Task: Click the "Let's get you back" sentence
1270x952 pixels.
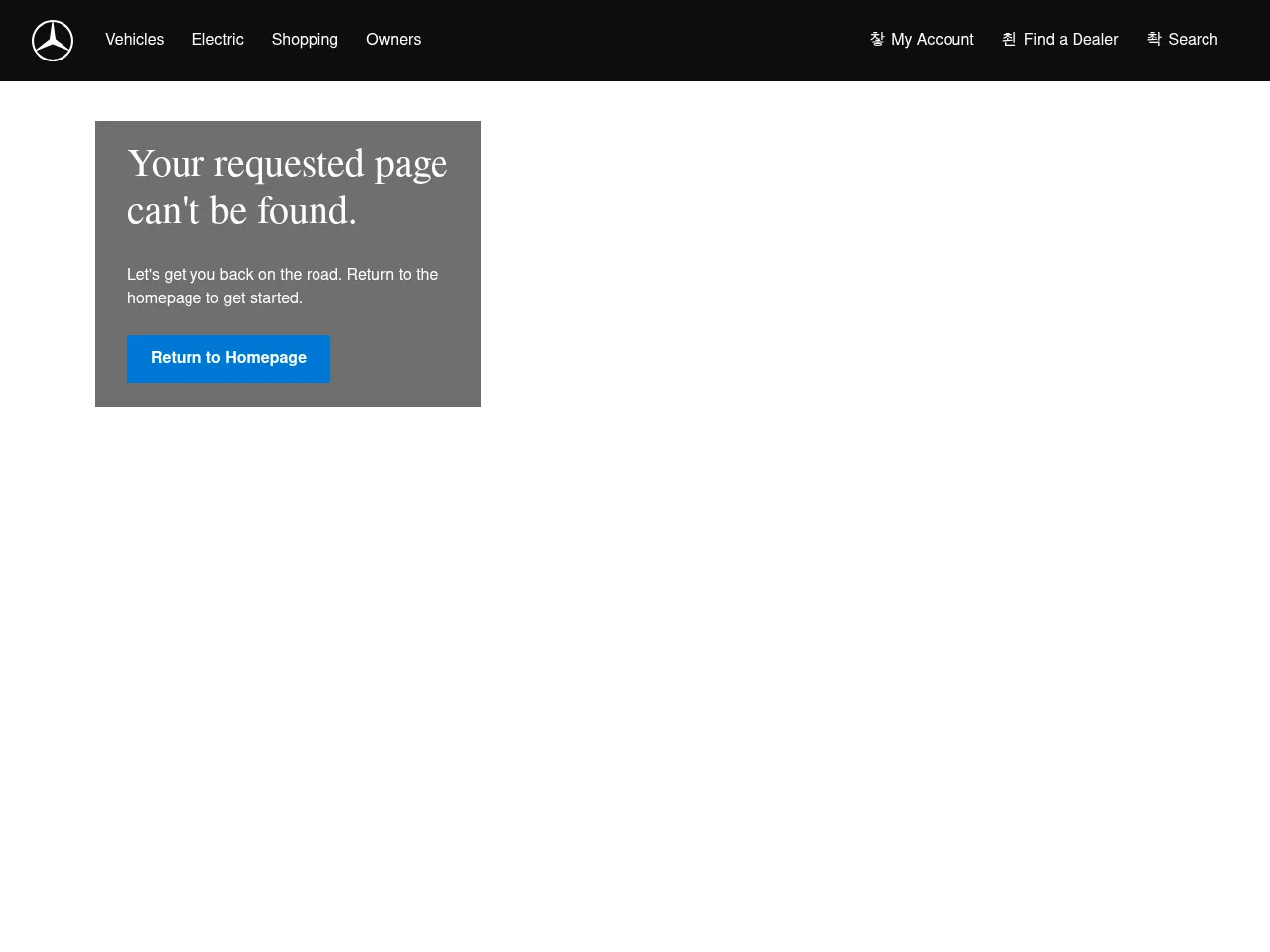Action: click(282, 274)
